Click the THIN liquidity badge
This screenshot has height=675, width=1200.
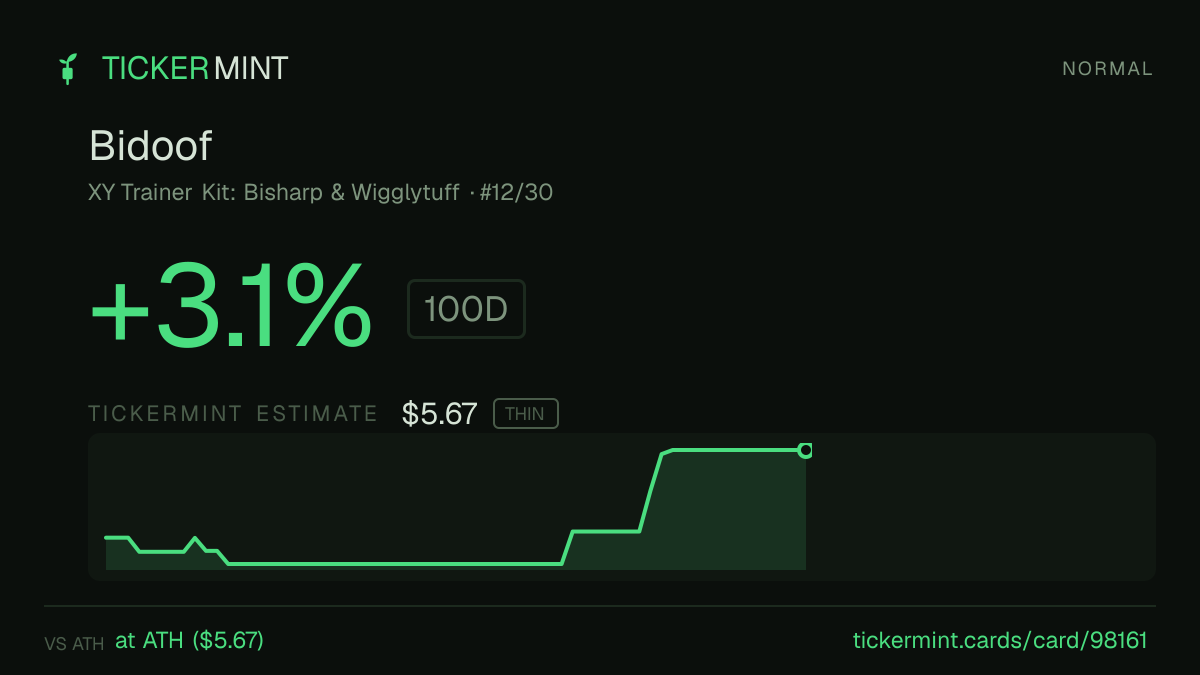pyautogui.click(x=526, y=414)
